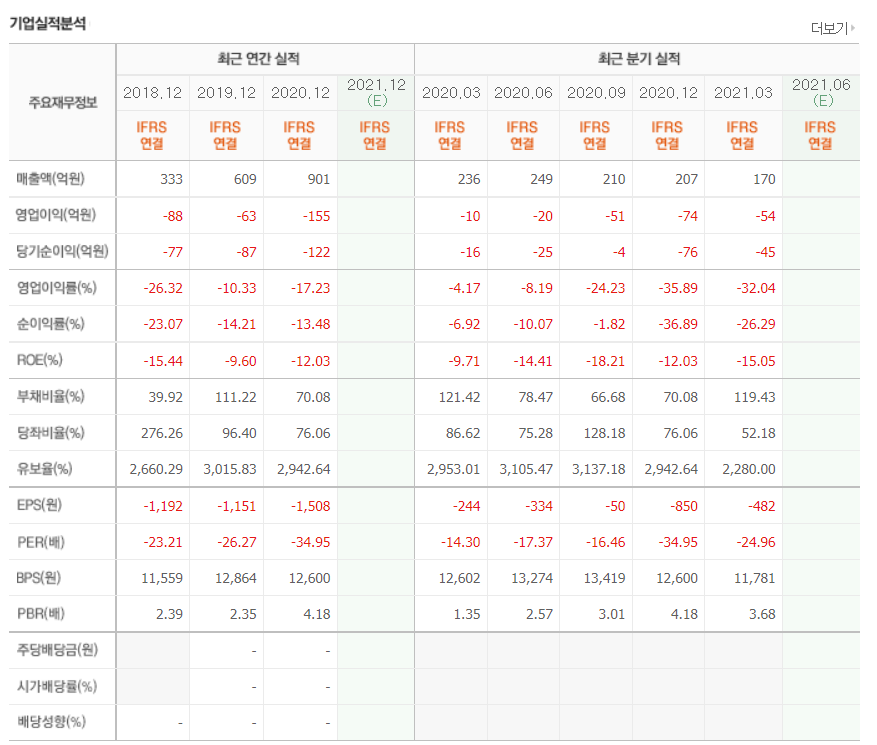Click the quick ratio value 128.18
This screenshot has height=745, width=877.
tap(605, 433)
